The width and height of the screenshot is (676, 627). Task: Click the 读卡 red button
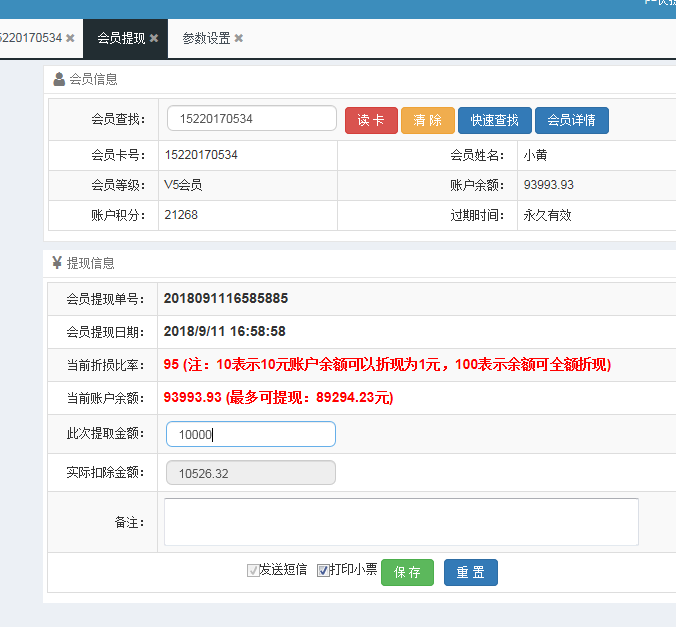click(371, 120)
